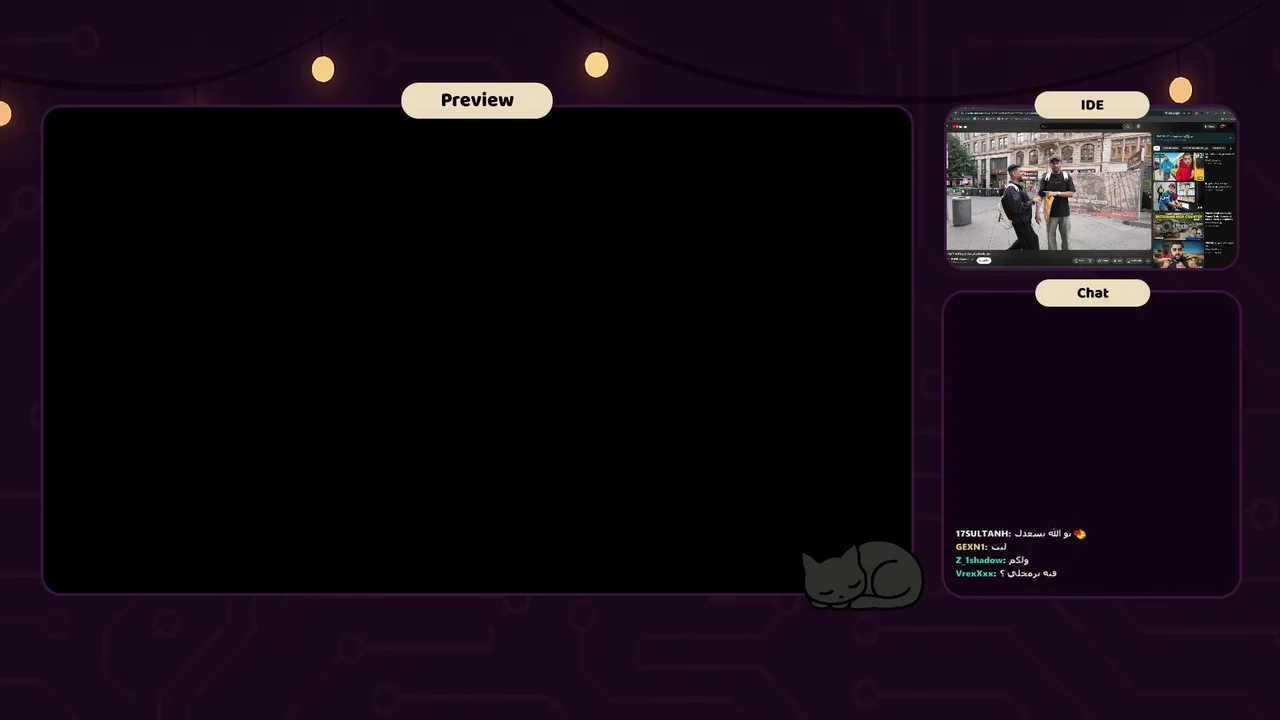Open the red hoodie video thumbnail
Image resolution: width=1280 pixels, height=720 pixels.
tap(1179, 166)
